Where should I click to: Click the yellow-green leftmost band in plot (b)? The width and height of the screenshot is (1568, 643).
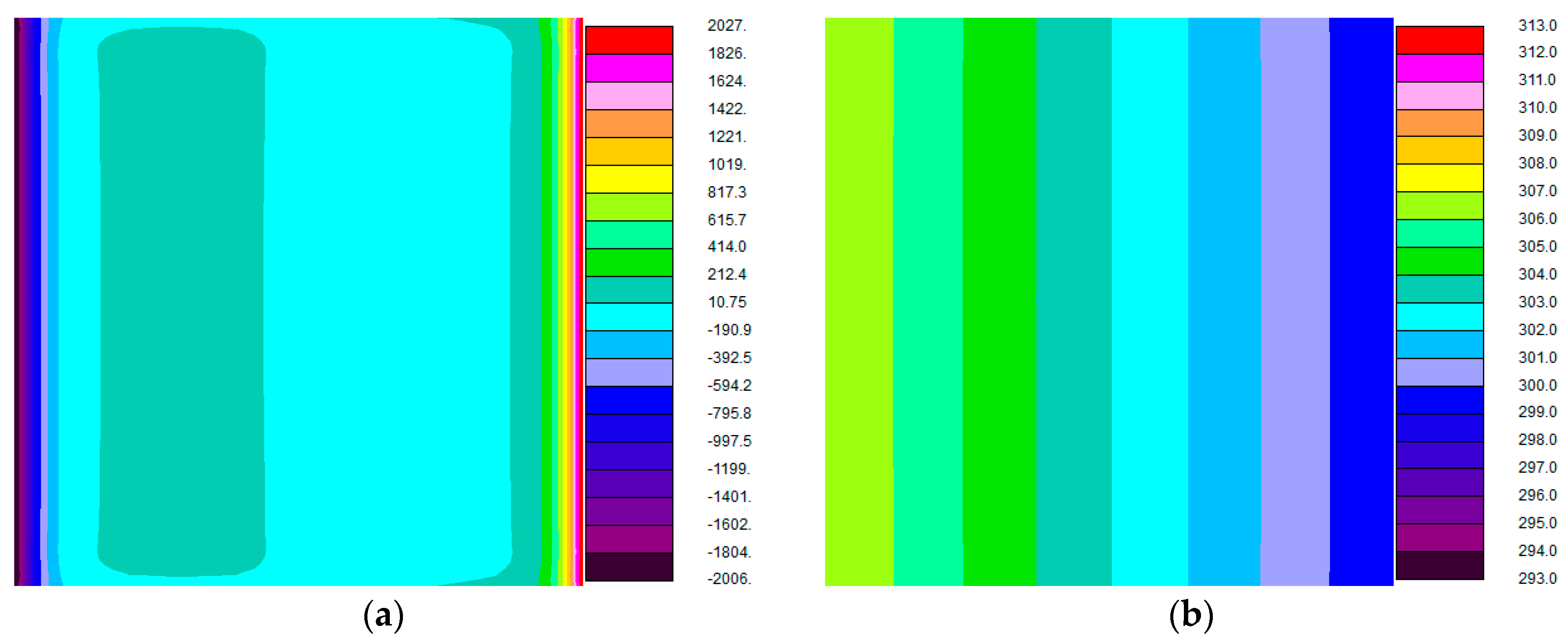[x=859, y=301]
